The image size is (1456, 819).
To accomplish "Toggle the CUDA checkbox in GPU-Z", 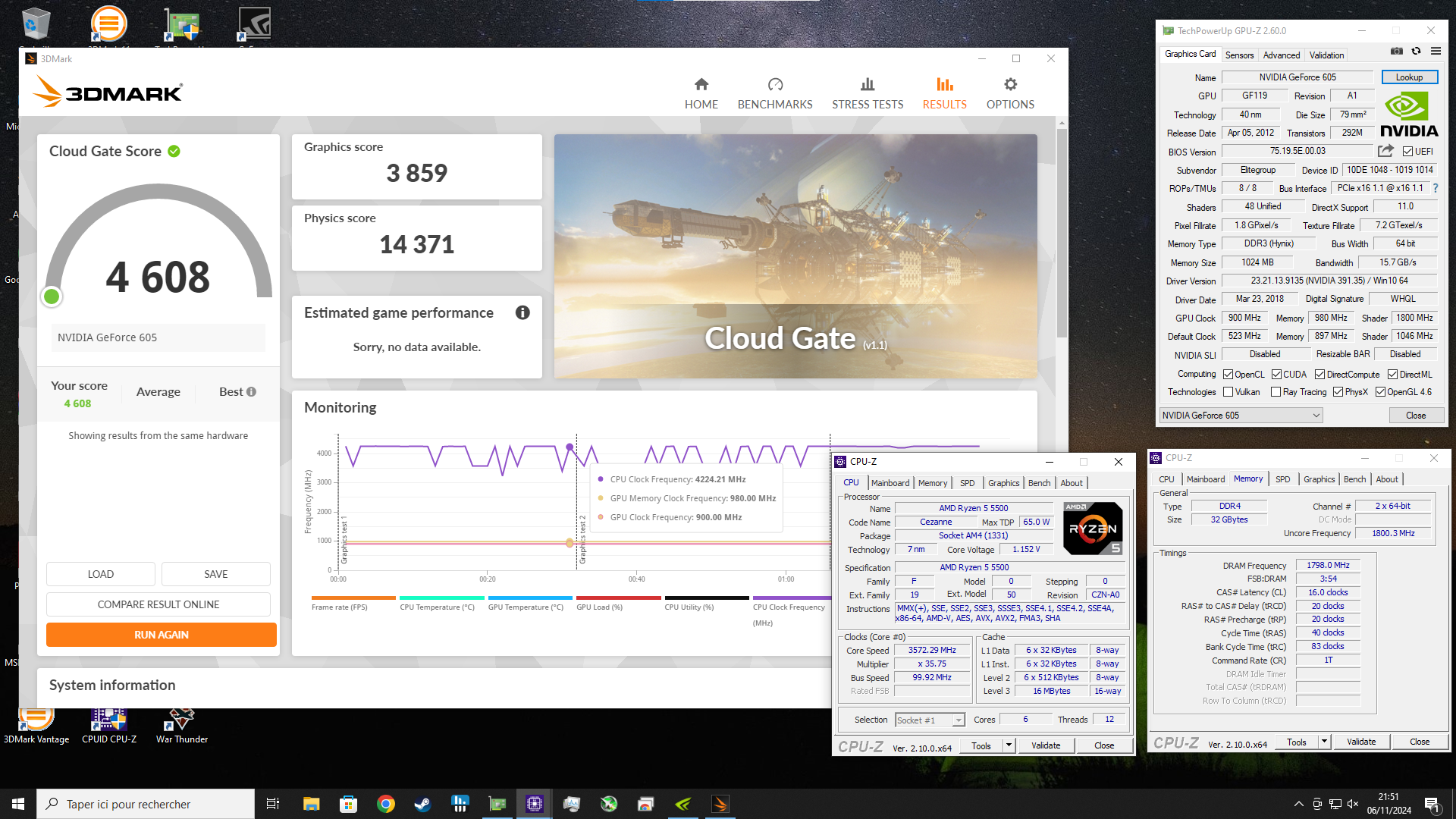I will click(1276, 375).
